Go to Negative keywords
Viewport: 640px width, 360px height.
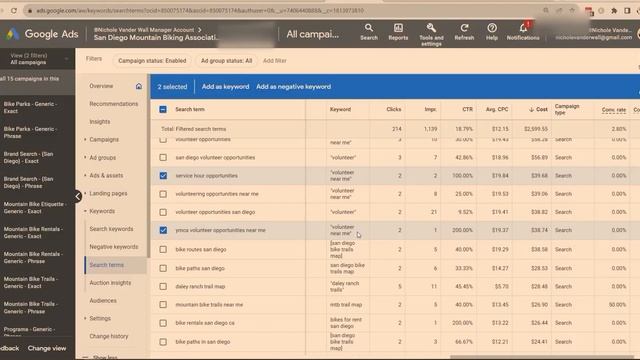113,247
